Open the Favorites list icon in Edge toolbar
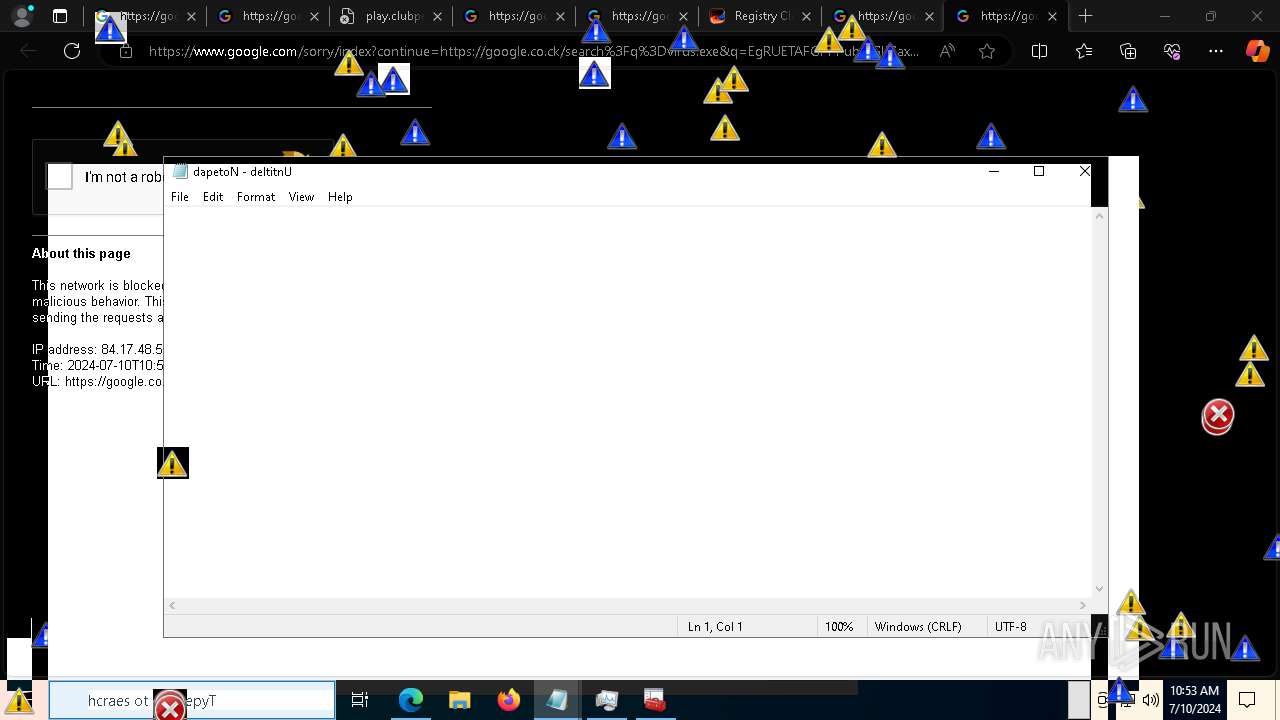Image resolution: width=1280 pixels, height=720 pixels. click(x=1084, y=51)
